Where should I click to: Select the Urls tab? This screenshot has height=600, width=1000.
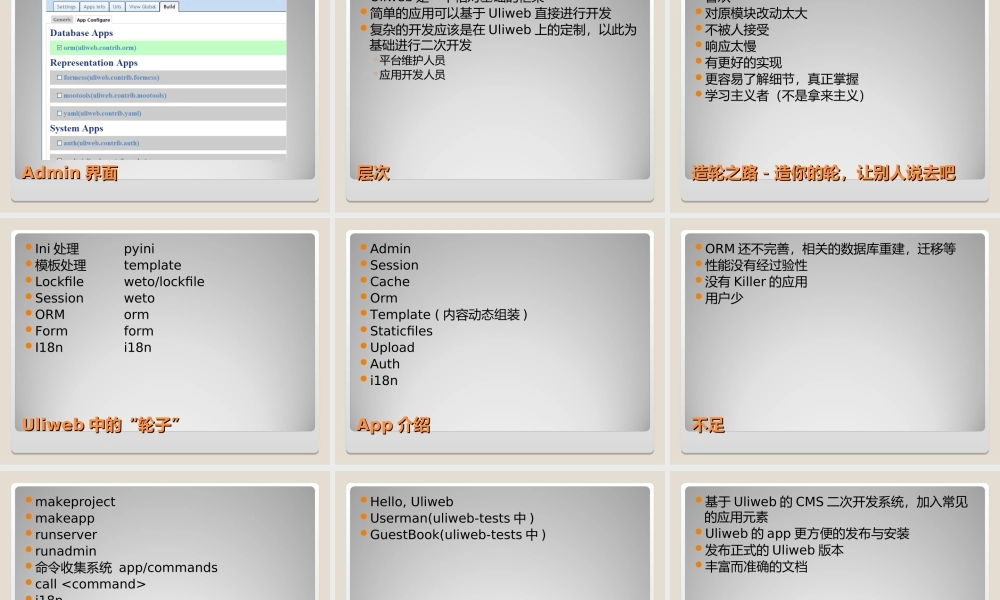(x=117, y=7)
